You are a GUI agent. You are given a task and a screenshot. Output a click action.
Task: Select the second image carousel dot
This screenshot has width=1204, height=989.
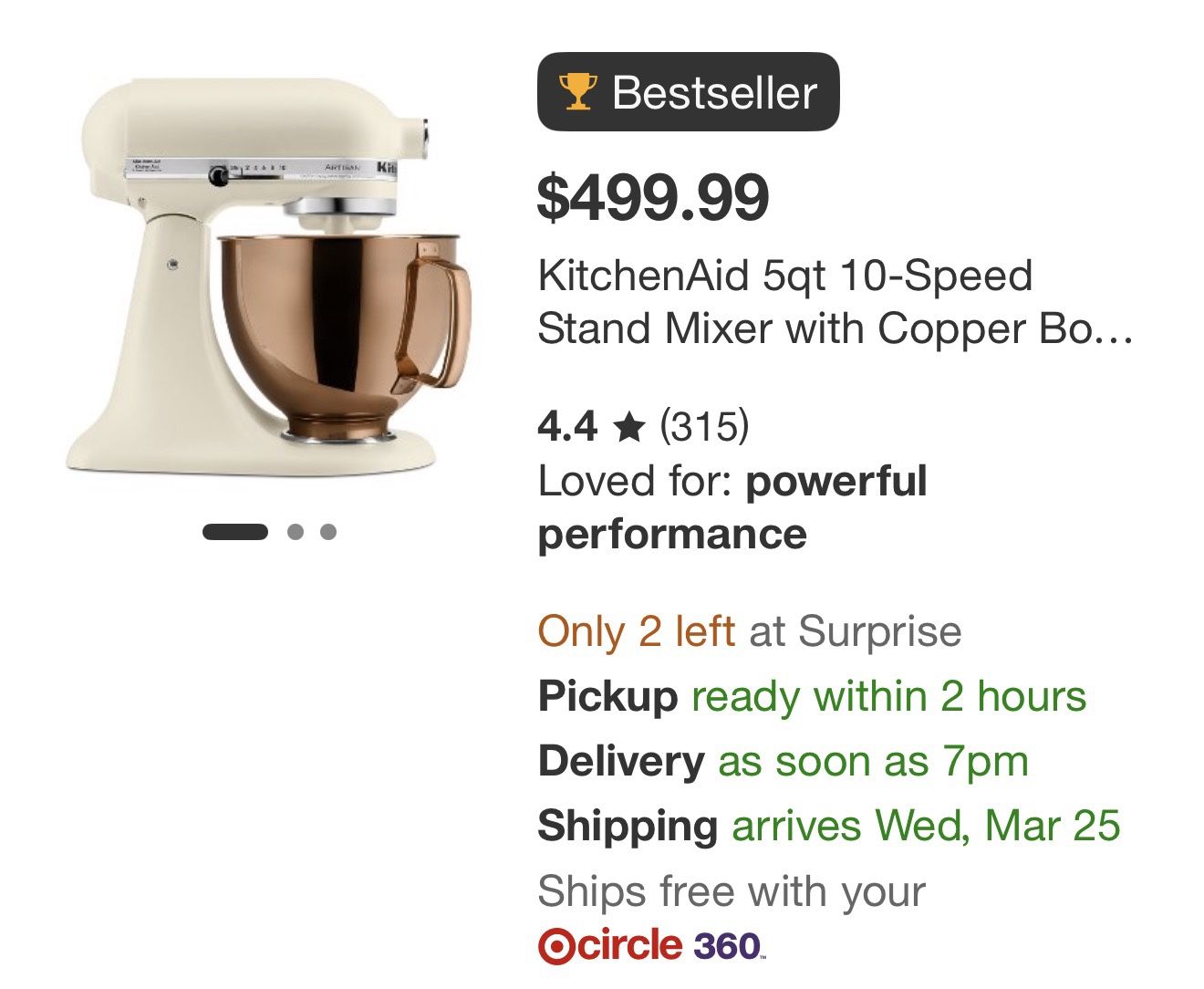(x=295, y=531)
